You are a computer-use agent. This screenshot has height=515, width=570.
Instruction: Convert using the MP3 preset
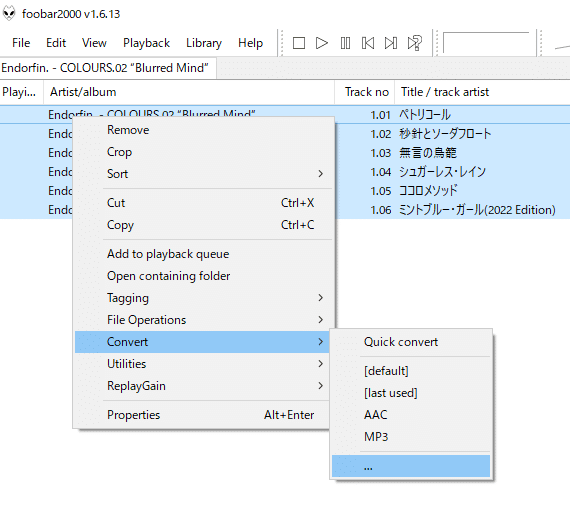pyautogui.click(x=411, y=436)
